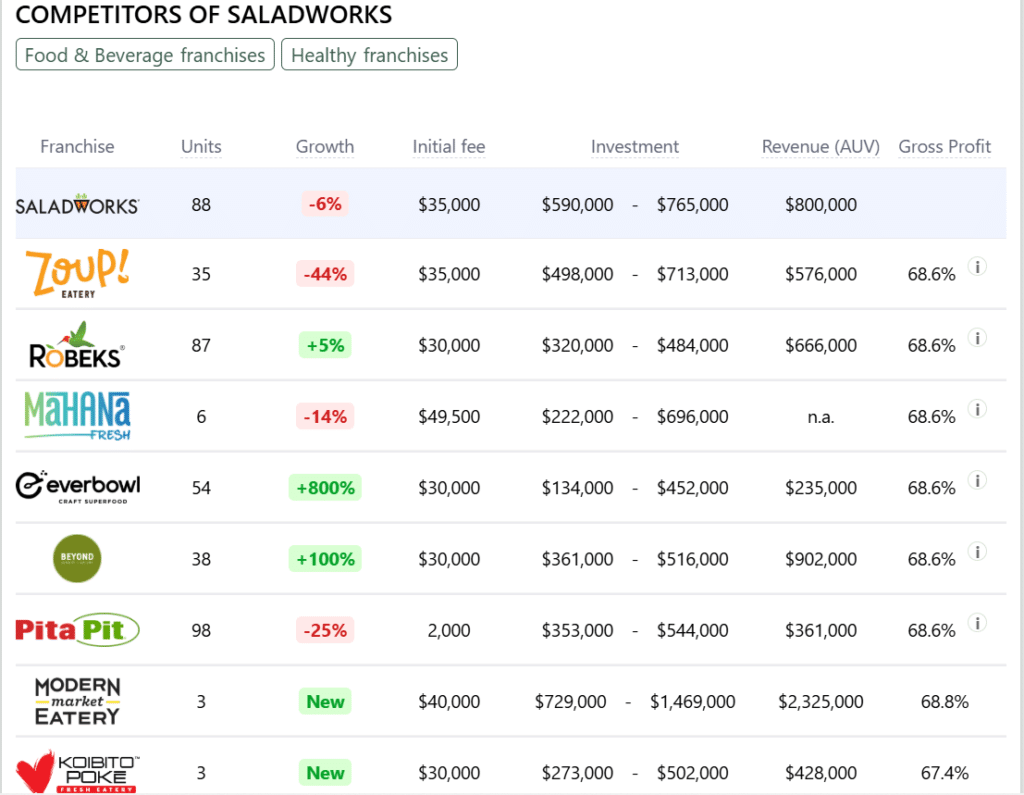Open the everbowl franchise logo
Image resolution: width=1024 pixels, height=795 pixels.
coord(77,487)
